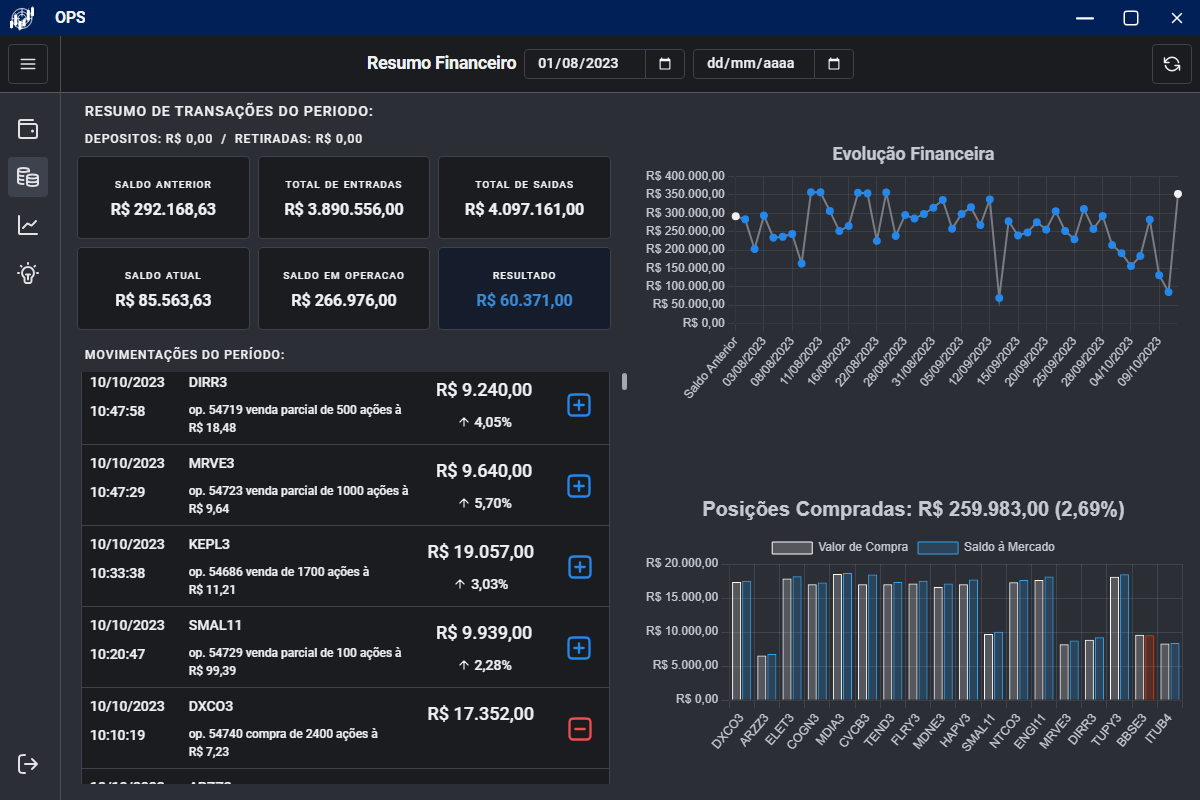Click the R$ 19.057,00 value

(481, 552)
